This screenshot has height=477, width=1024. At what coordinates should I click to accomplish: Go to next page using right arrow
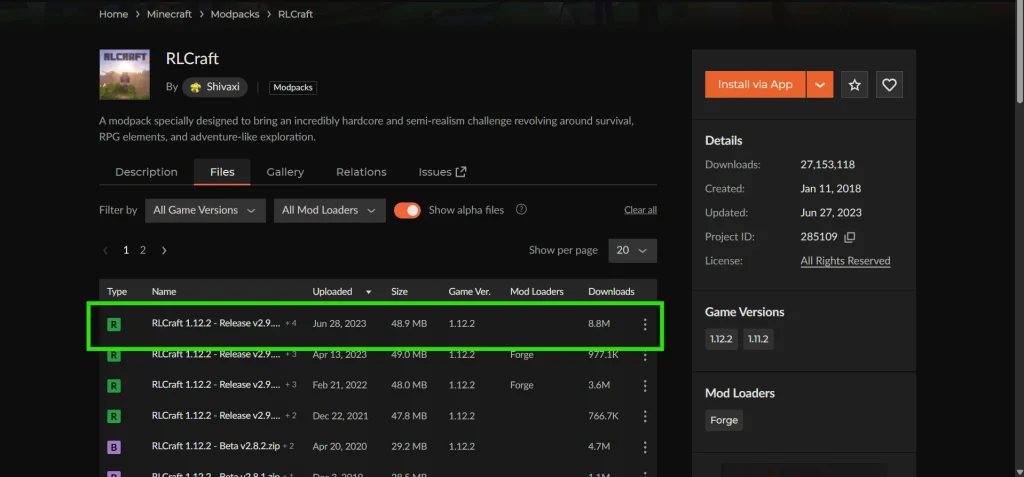click(x=164, y=250)
